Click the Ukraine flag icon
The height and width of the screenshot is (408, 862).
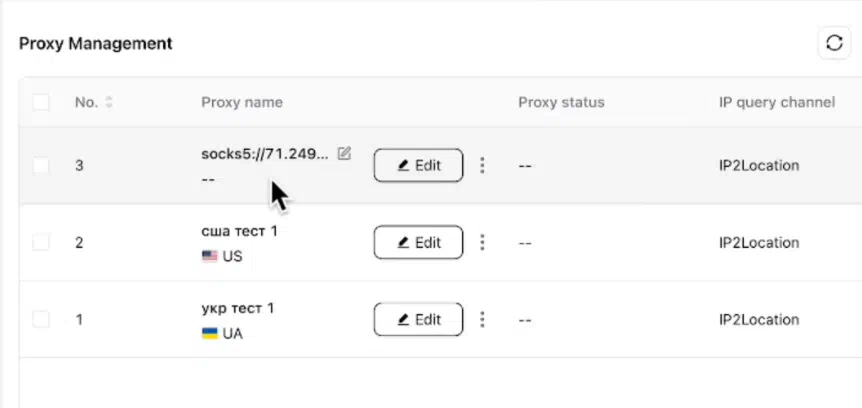[x=209, y=333]
